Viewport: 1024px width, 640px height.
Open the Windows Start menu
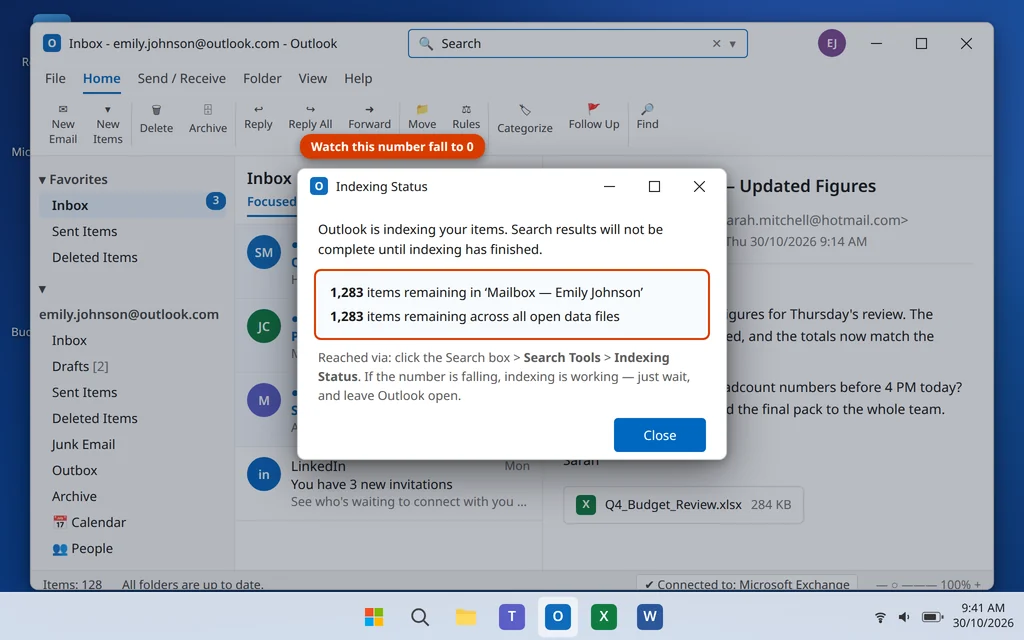[x=374, y=616]
